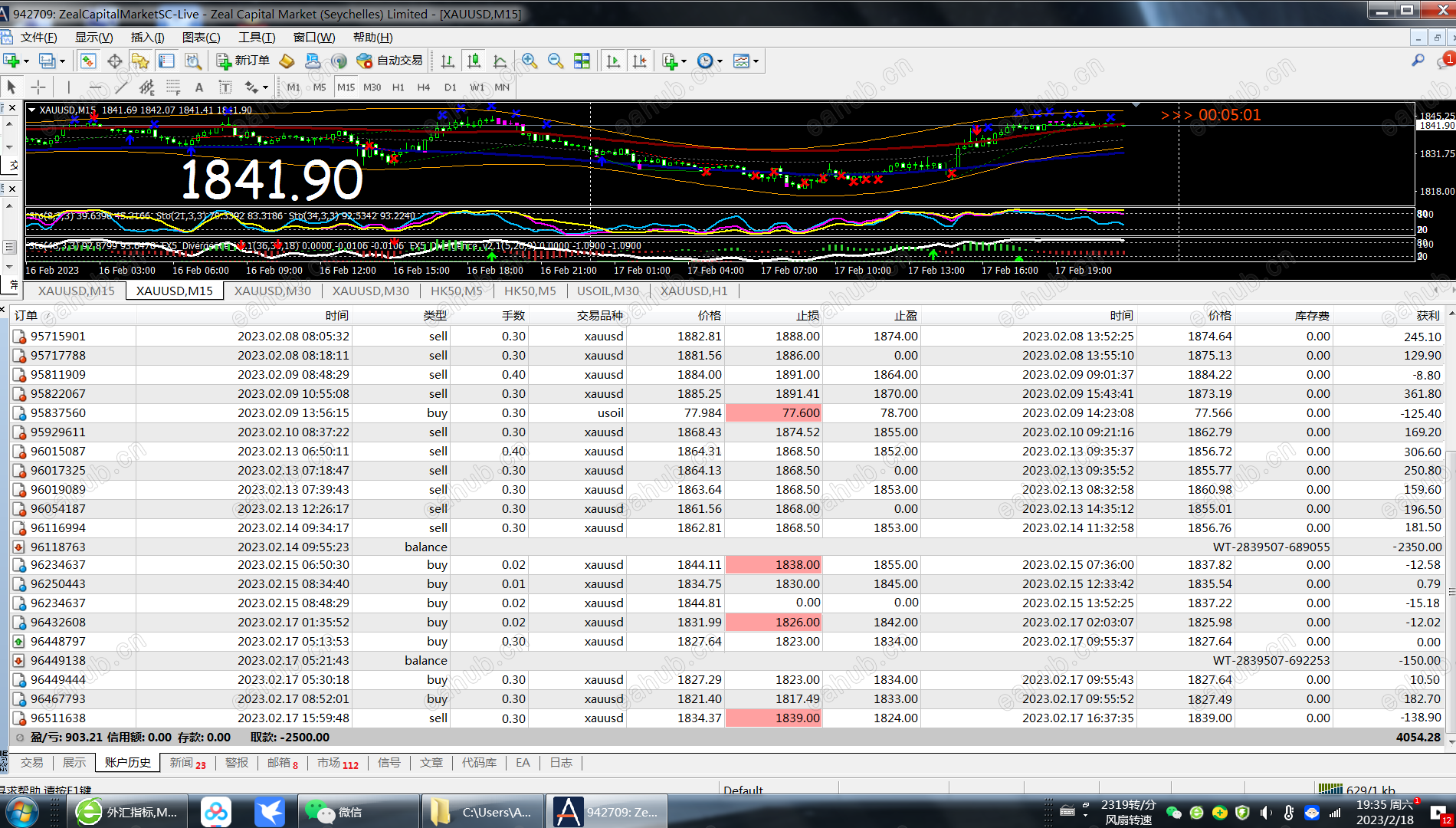Toggle the chart auto scroll button
The width and height of the screenshot is (1456, 828).
pos(613,61)
